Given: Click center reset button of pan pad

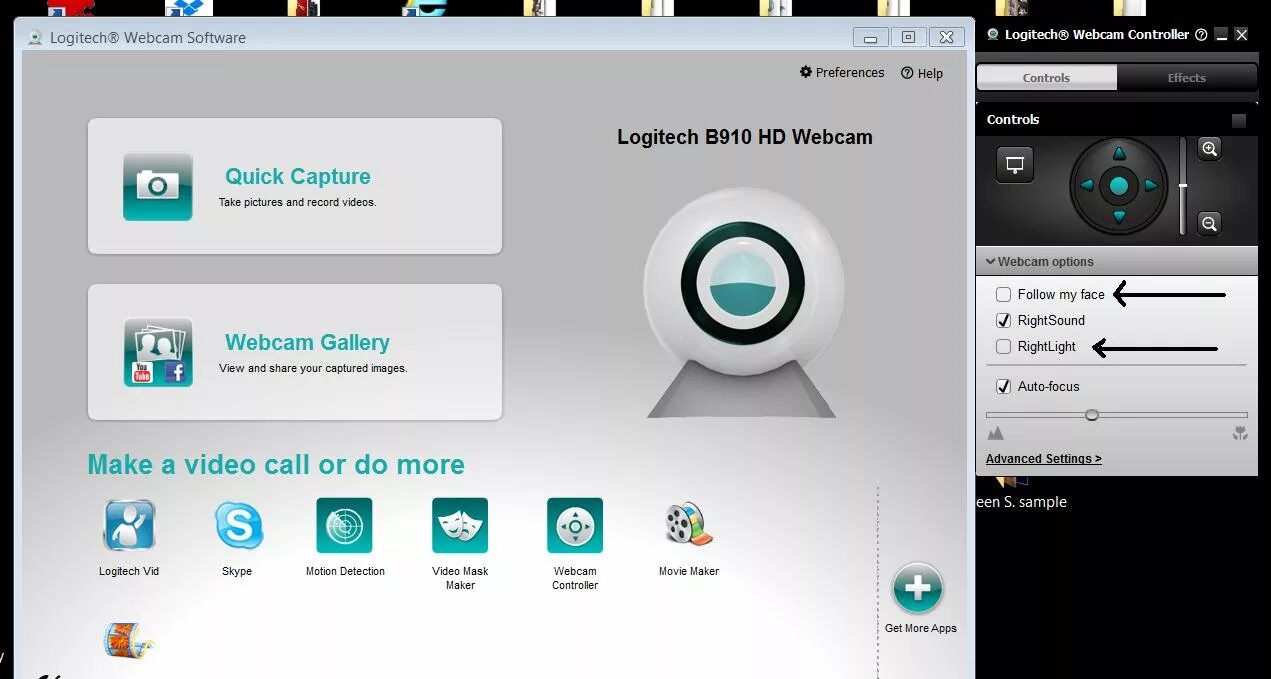Looking at the screenshot, I should (x=1119, y=185).
